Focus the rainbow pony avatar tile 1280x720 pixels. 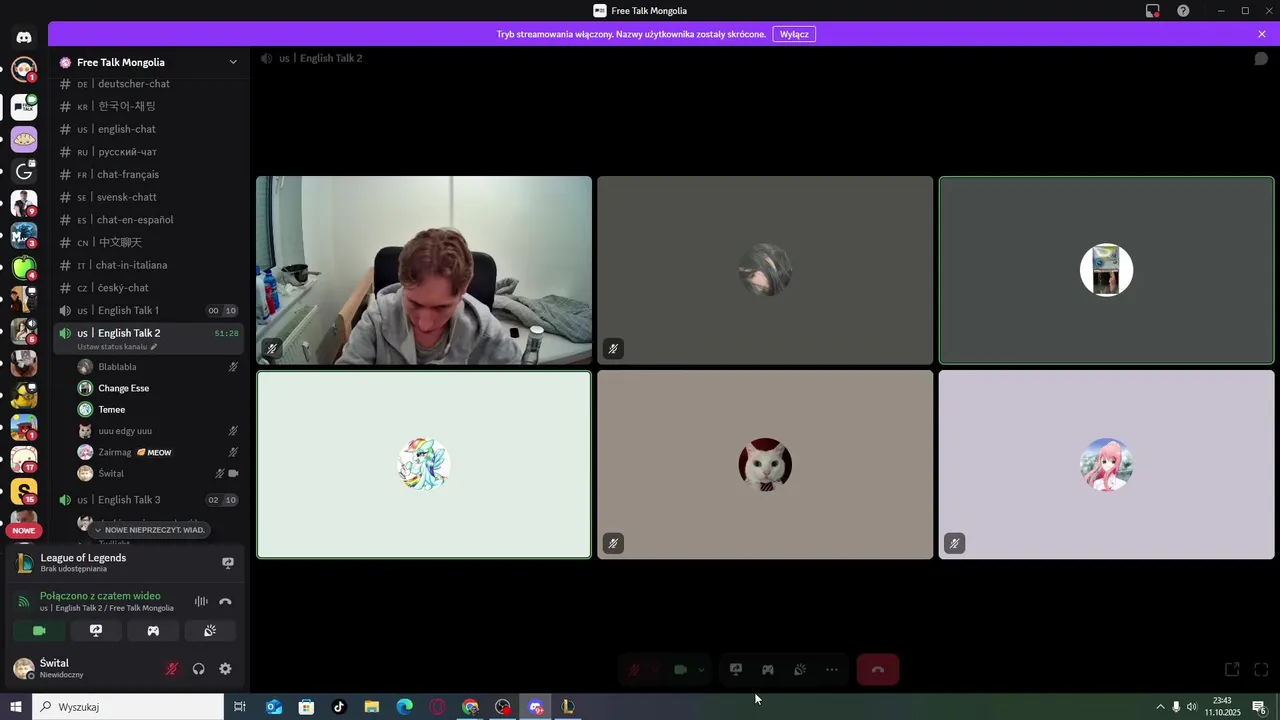tap(424, 464)
